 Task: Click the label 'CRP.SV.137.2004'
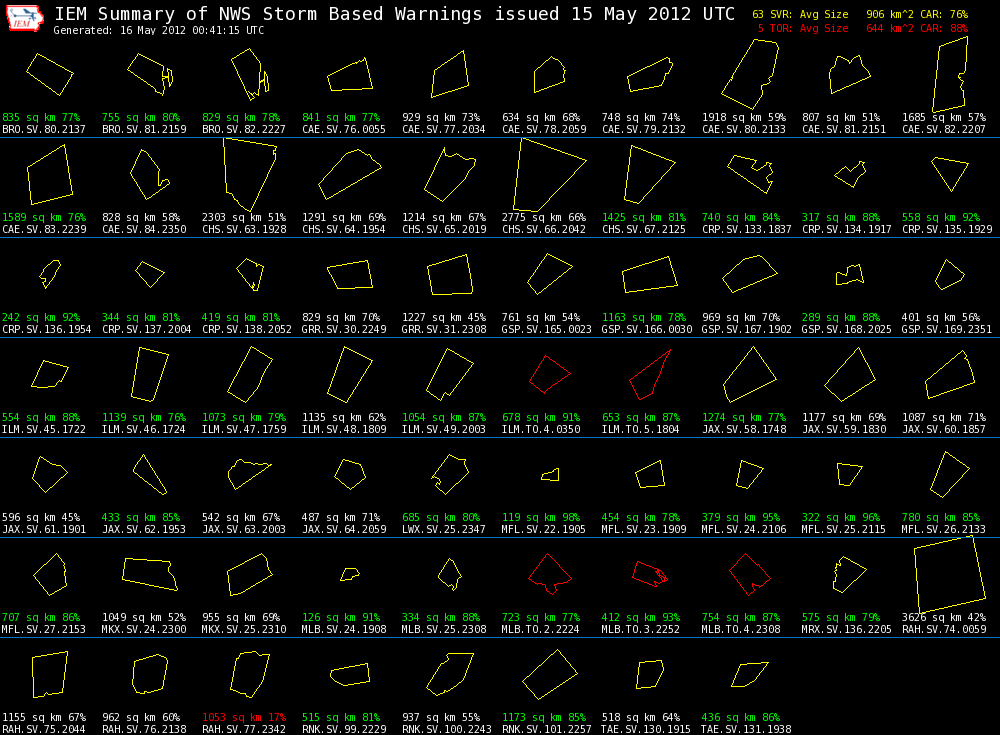[147, 330]
